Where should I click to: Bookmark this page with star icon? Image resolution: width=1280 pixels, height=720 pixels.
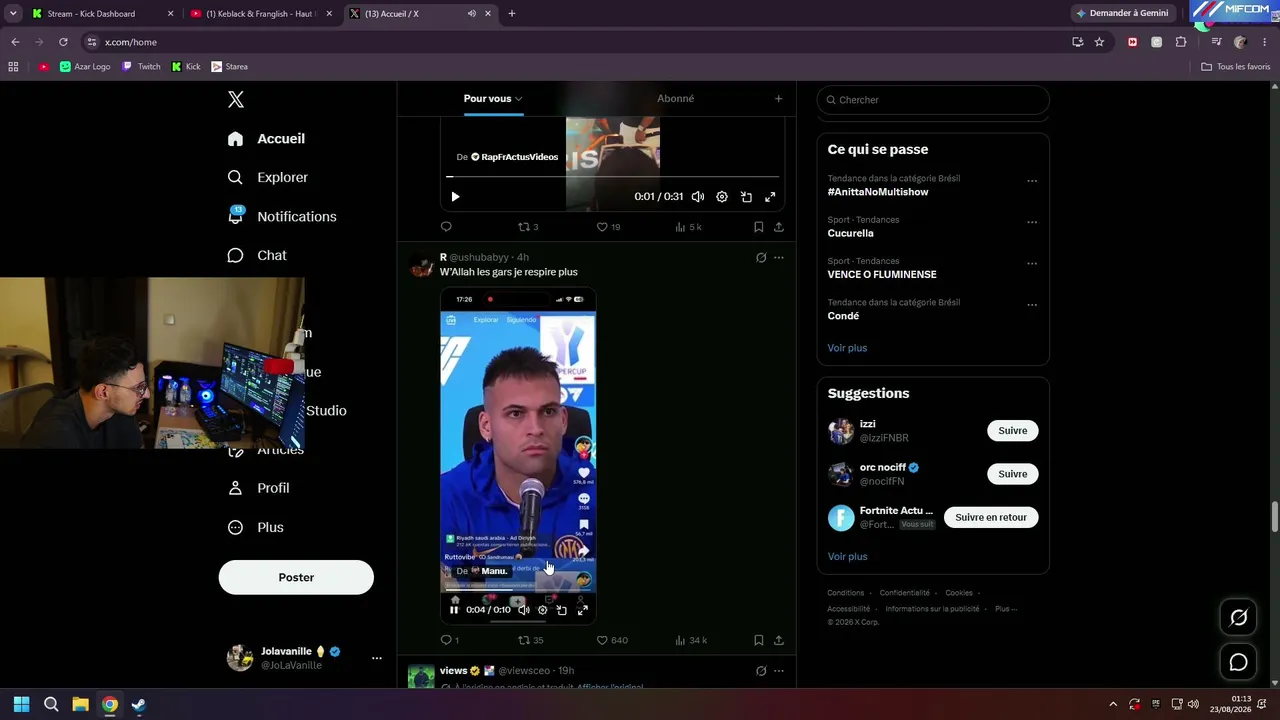point(1099,42)
